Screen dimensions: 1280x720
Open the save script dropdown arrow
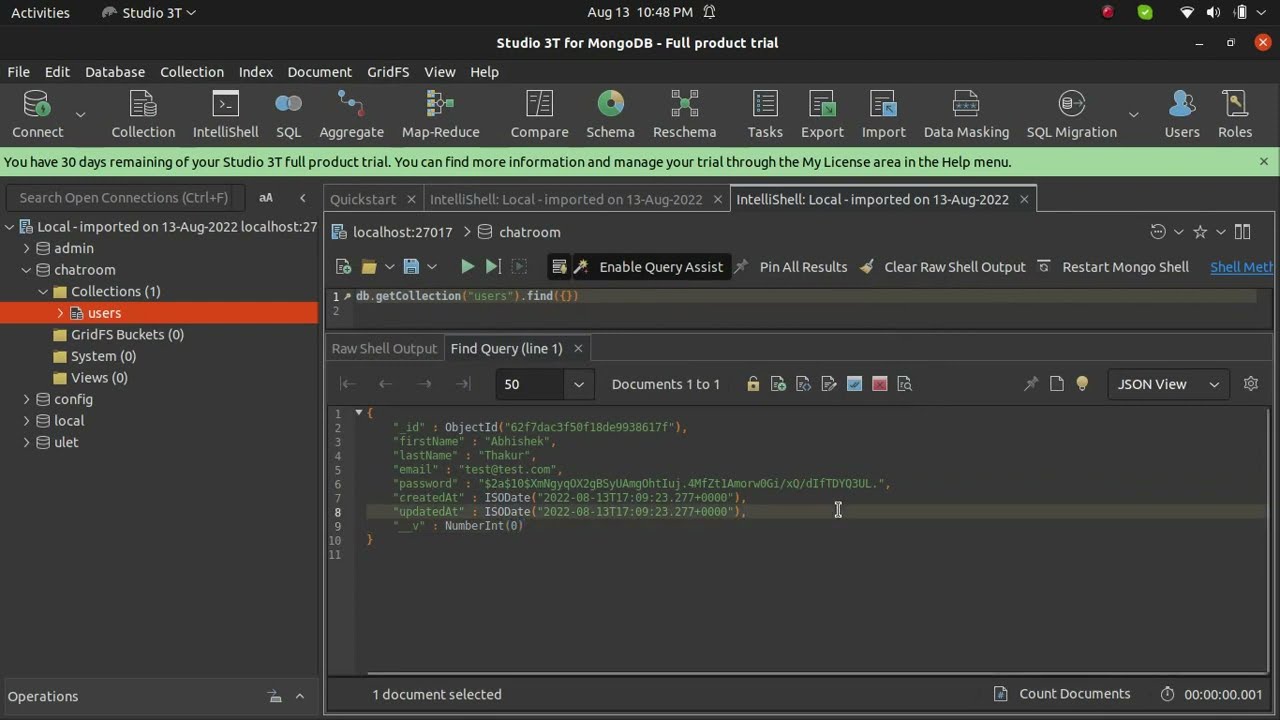tap(432, 267)
